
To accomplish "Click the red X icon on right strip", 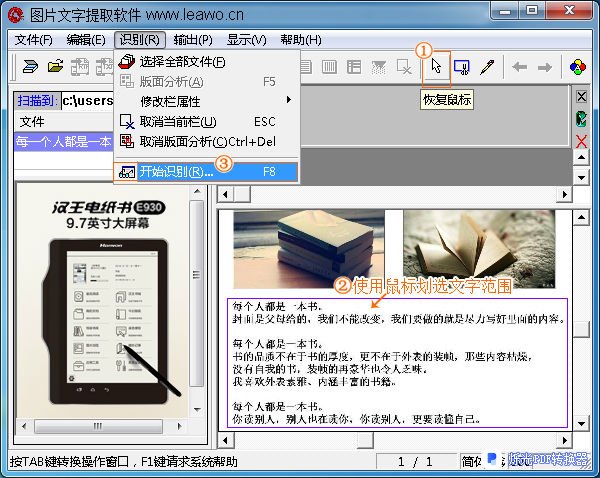I will tap(581, 141).
